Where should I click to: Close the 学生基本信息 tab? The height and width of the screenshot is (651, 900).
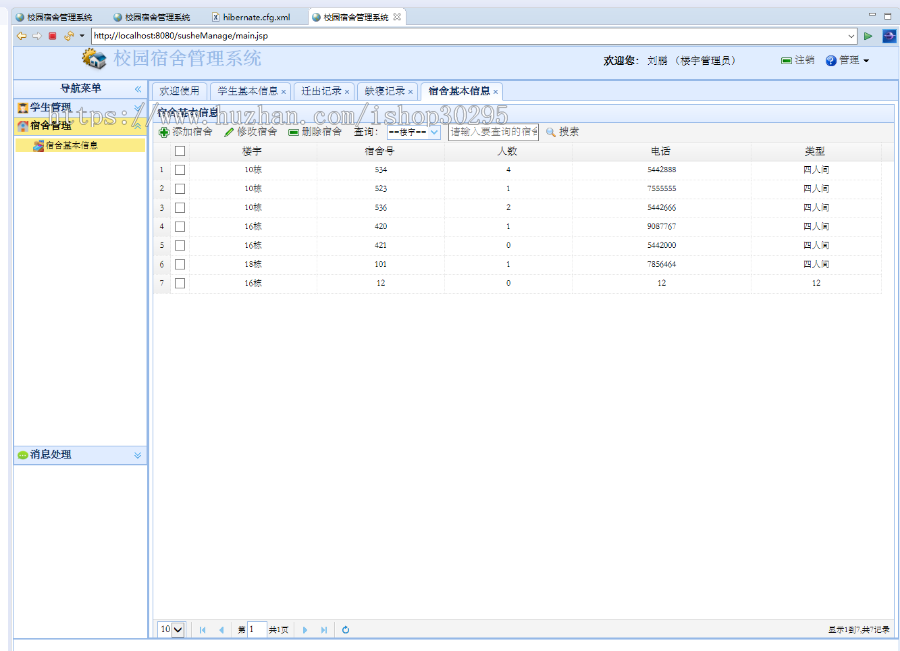pyautogui.click(x=284, y=92)
